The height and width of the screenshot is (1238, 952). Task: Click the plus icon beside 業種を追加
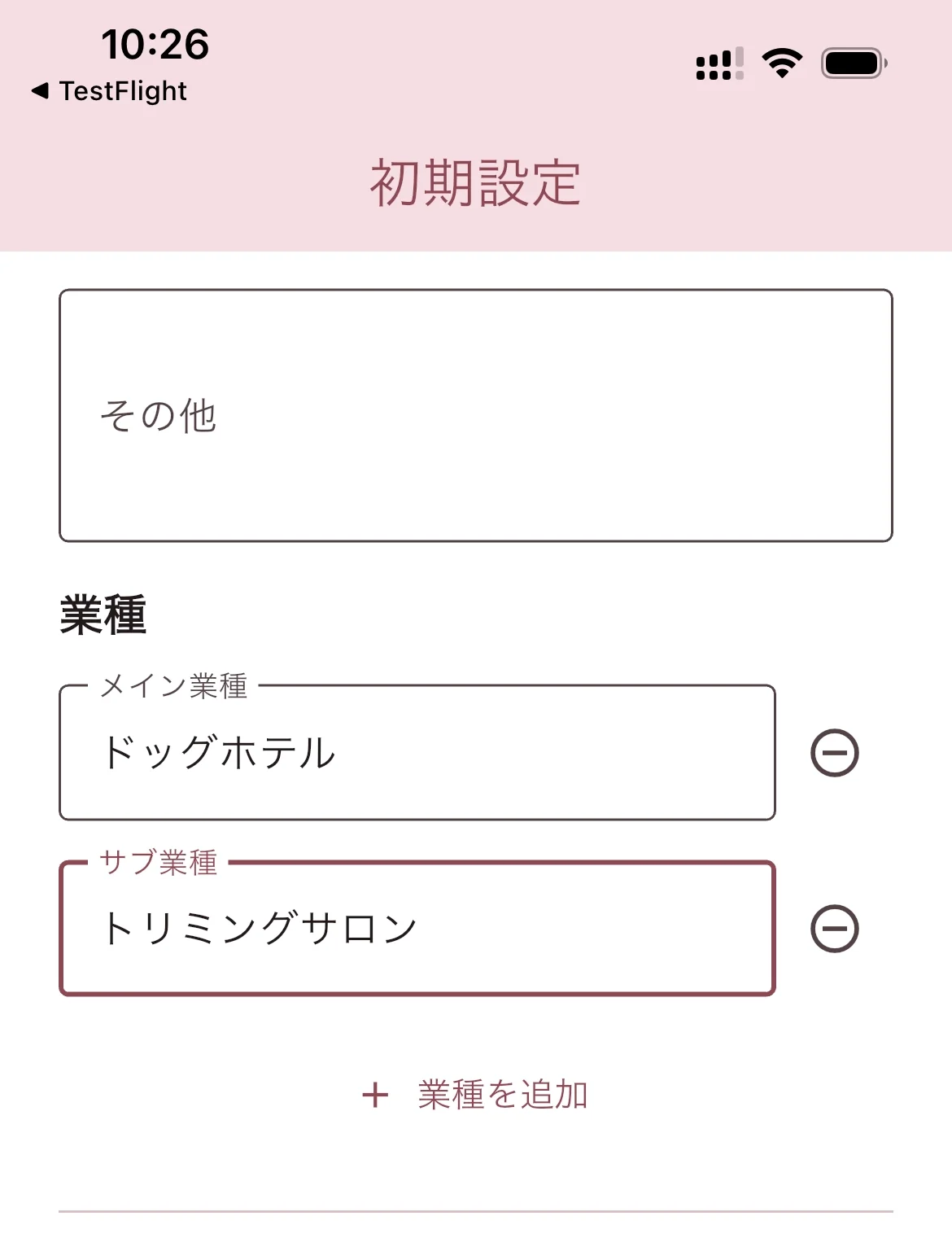375,1095
